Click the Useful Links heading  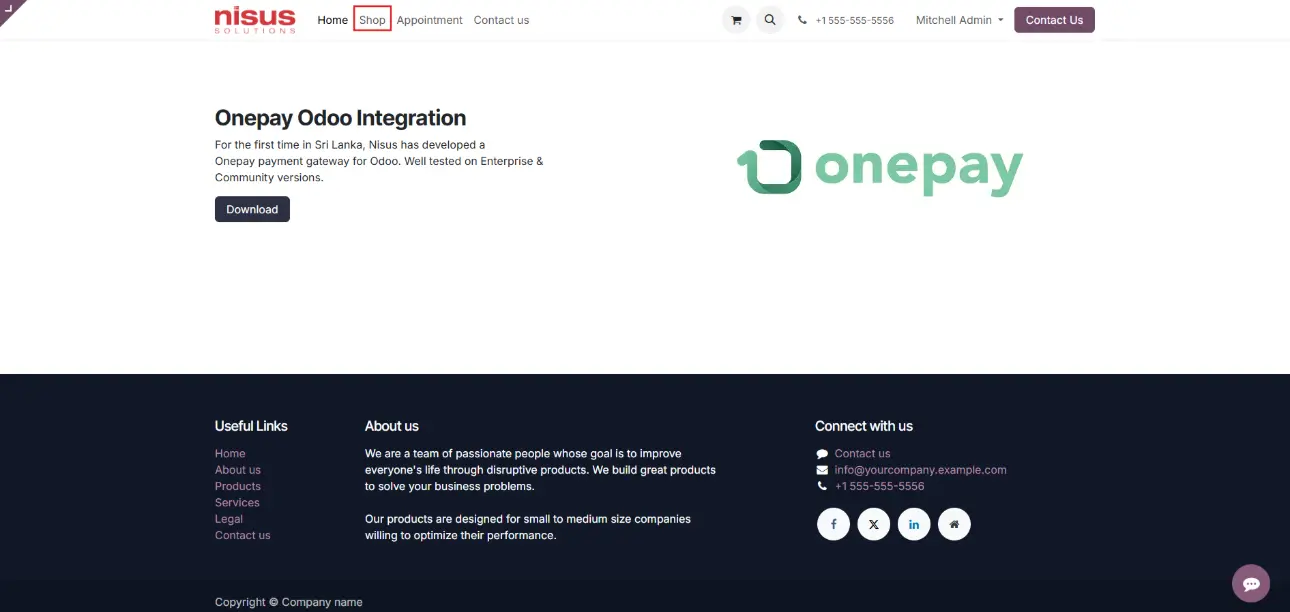[x=251, y=426]
